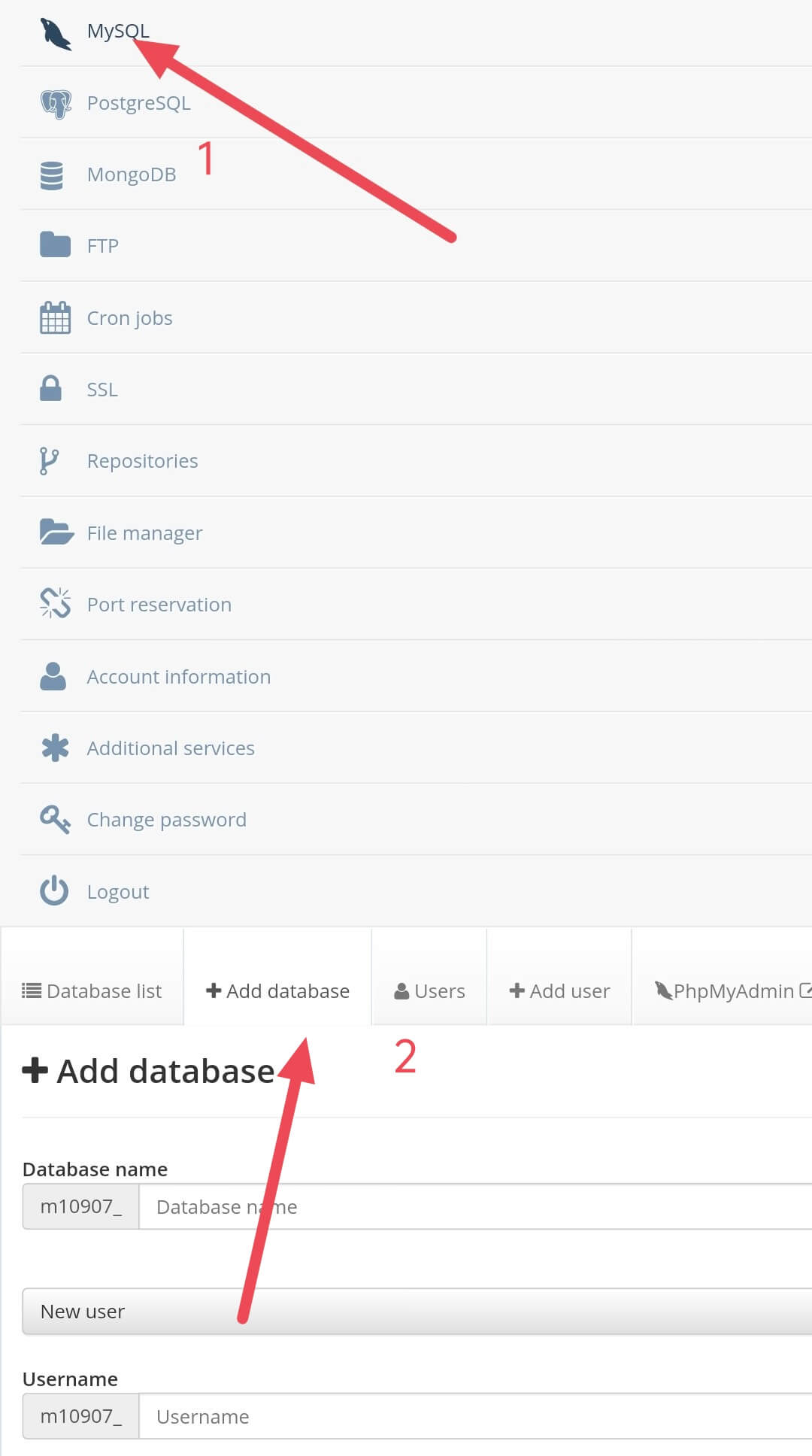This screenshot has height=1456, width=812.
Task: Click the Repositories branch icon
Action: [x=49, y=461]
